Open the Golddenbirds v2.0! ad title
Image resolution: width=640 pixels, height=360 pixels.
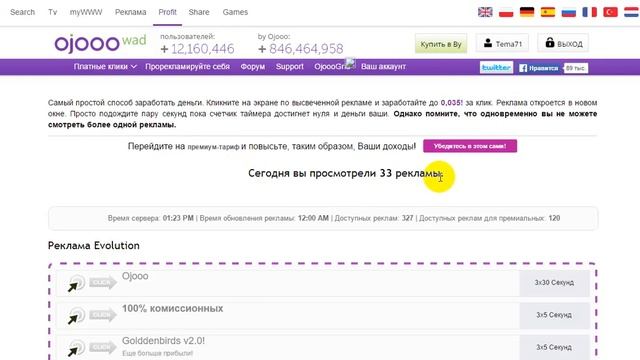coord(163,341)
